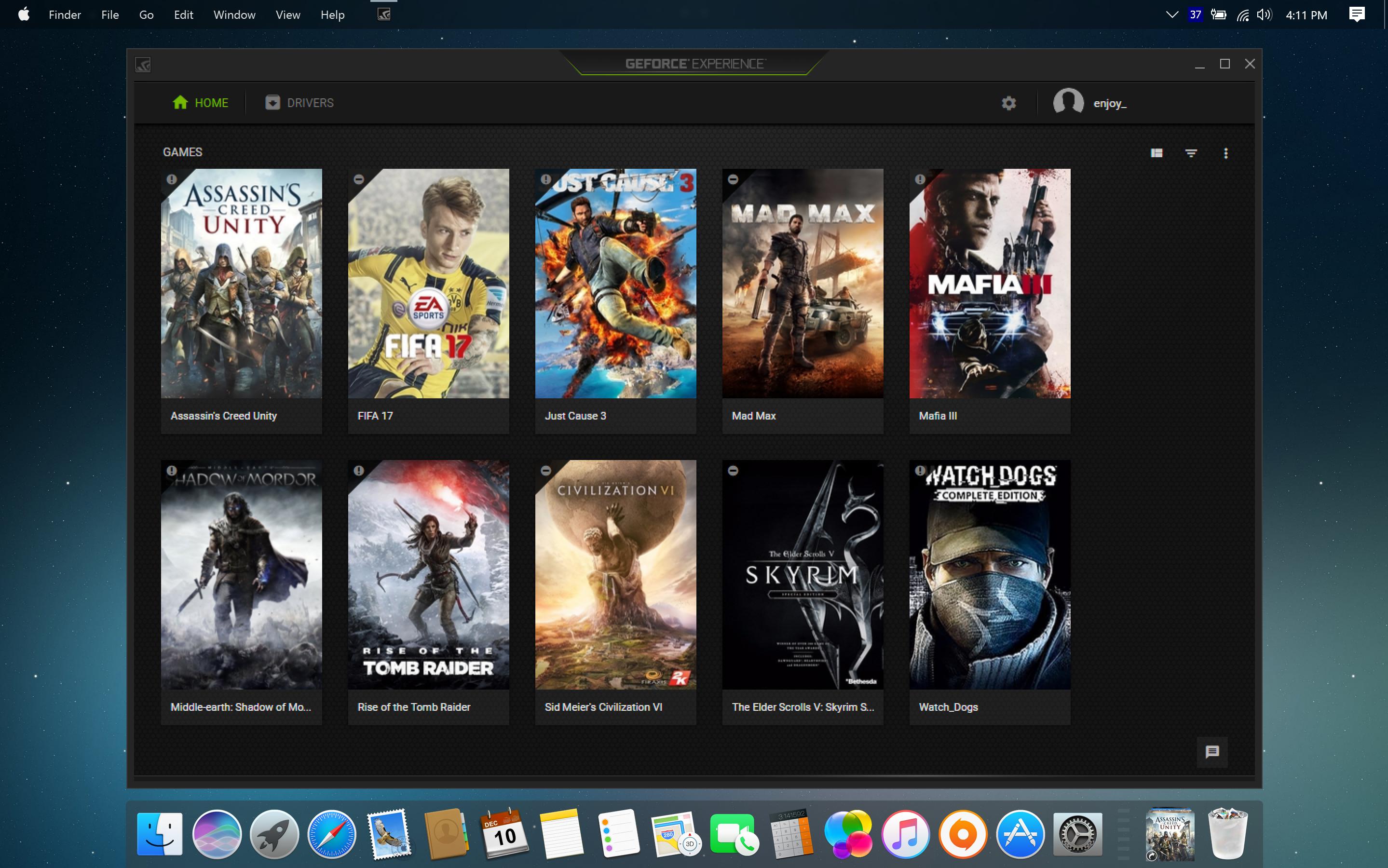Image resolution: width=1388 pixels, height=868 pixels.
Task: Select the FIFA 17 cover art
Action: (x=429, y=284)
